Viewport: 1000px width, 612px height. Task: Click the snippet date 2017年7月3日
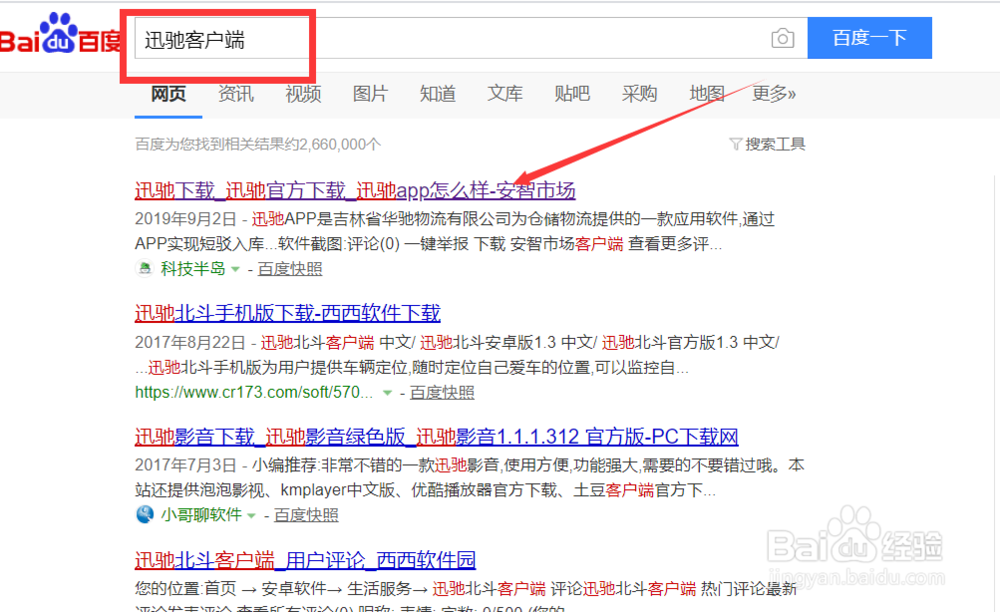click(x=186, y=465)
